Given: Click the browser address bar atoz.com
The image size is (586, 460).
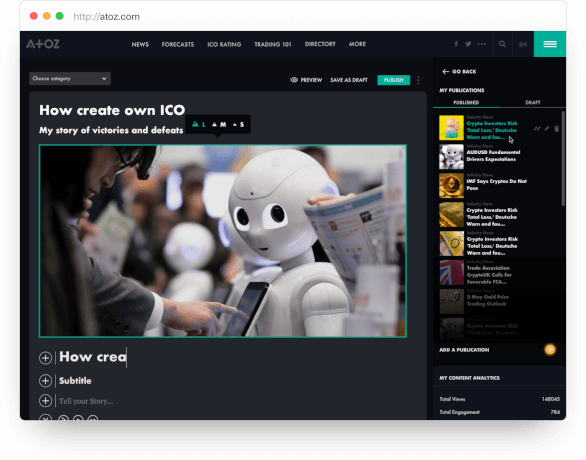Looking at the screenshot, I should point(107,17).
